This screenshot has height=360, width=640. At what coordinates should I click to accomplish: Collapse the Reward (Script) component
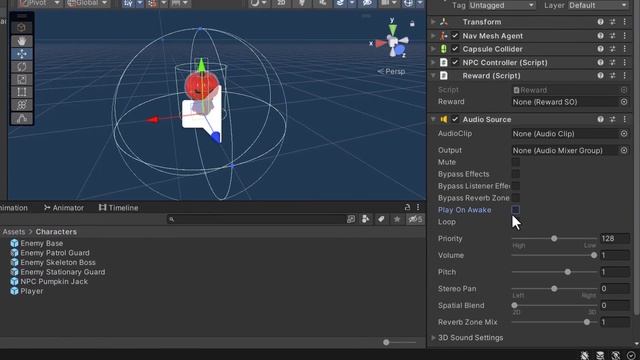coord(433,76)
